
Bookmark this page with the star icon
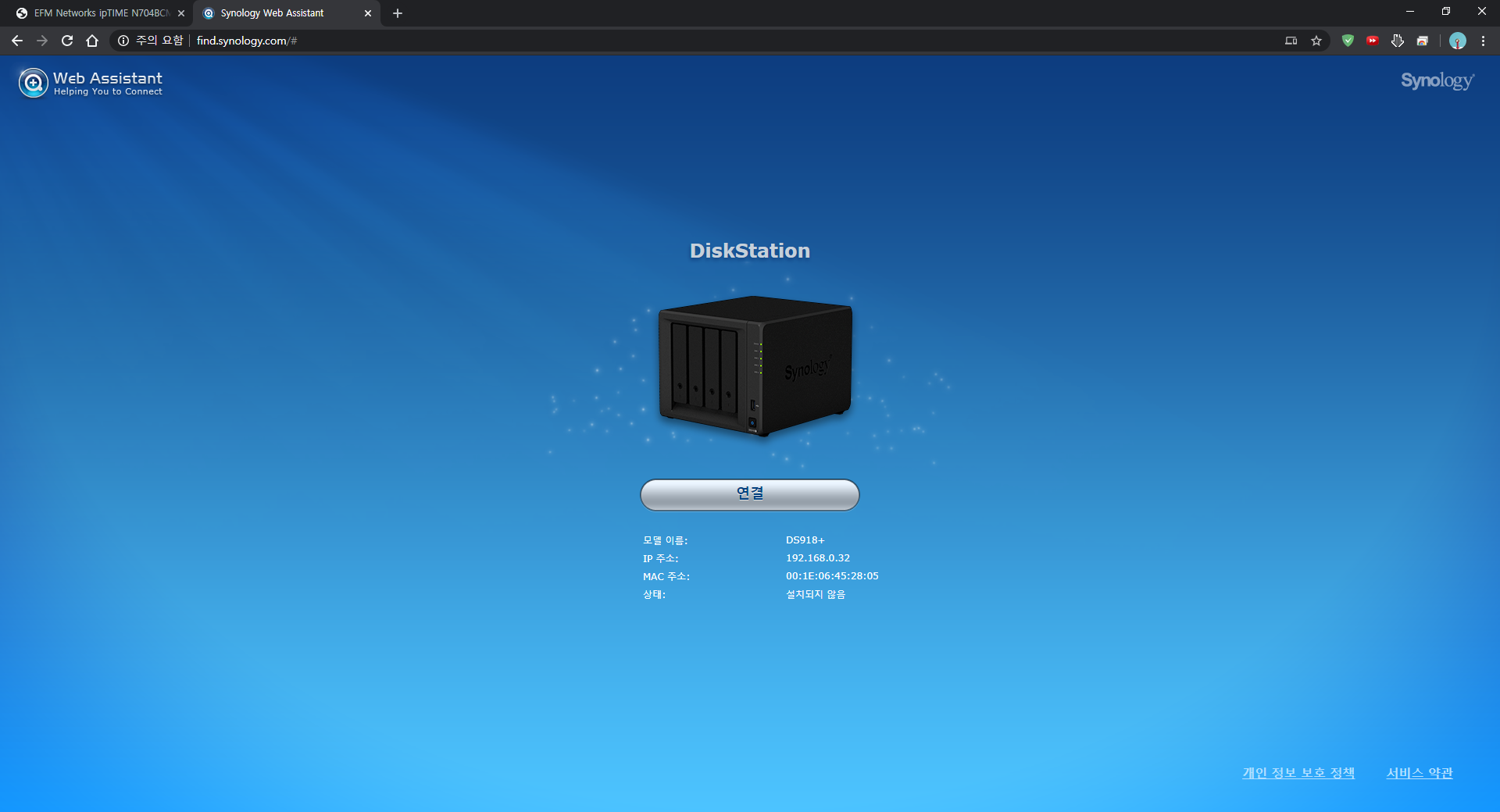click(1316, 41)
